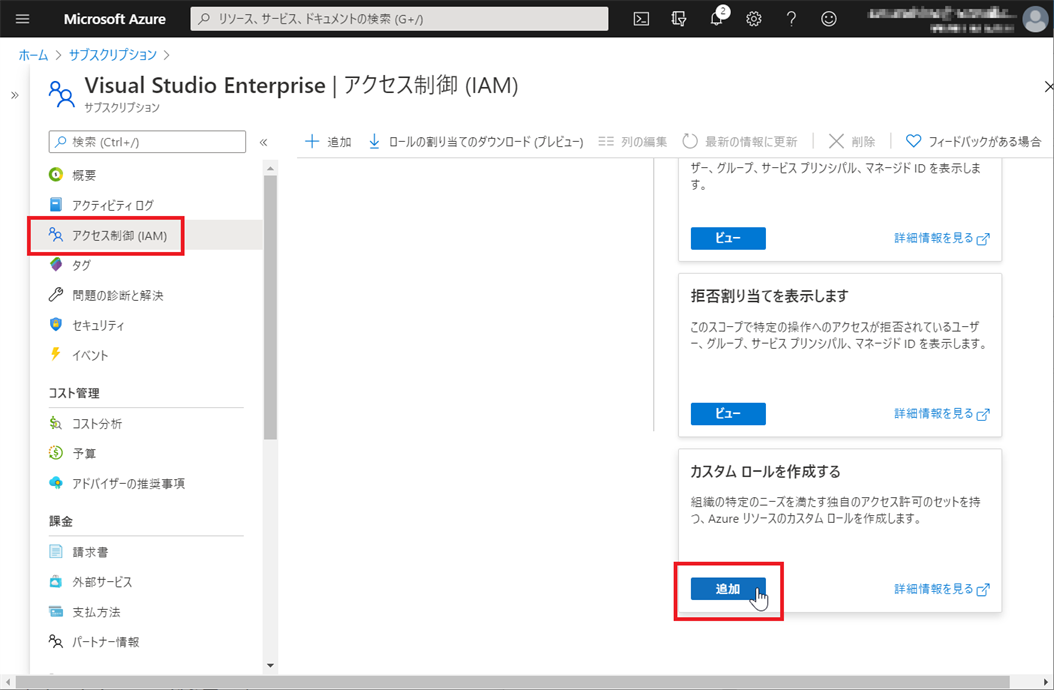Open 詳細情報を見る link in top card
The height and width of the screenshot is (690, 1054).
[942, 238]
